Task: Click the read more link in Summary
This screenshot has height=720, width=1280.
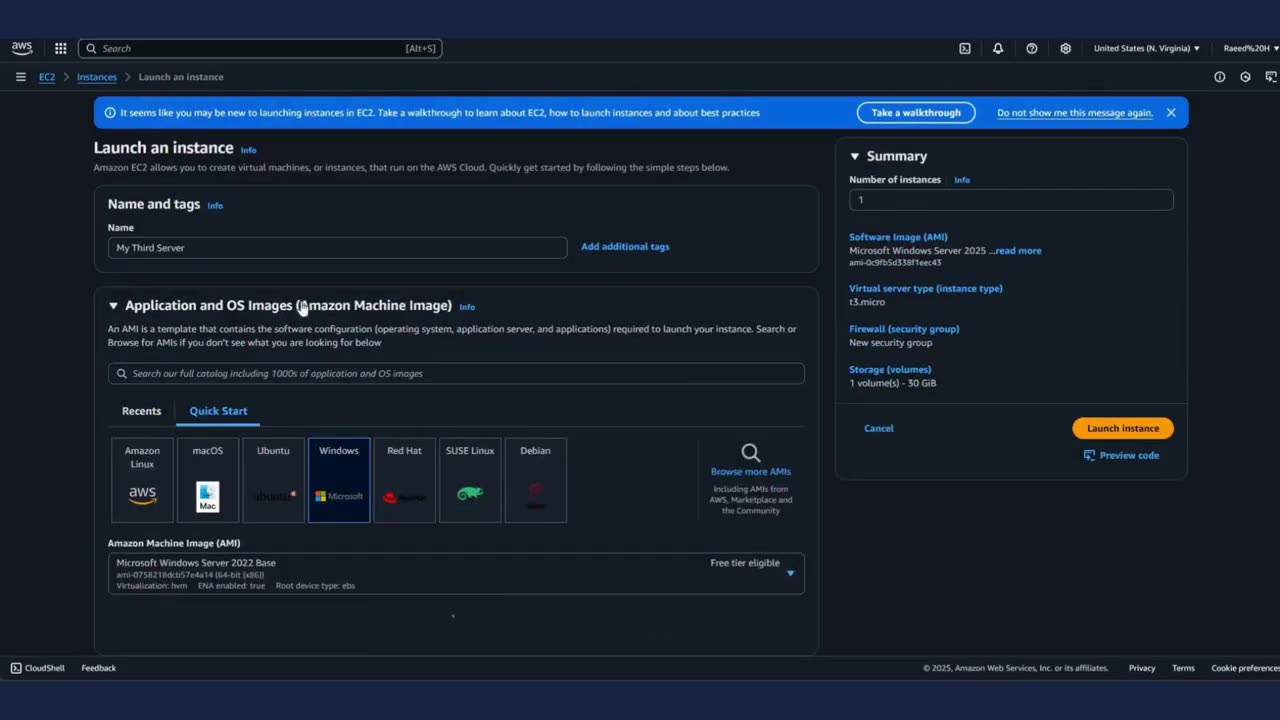Action: [x=1018, y=251]
